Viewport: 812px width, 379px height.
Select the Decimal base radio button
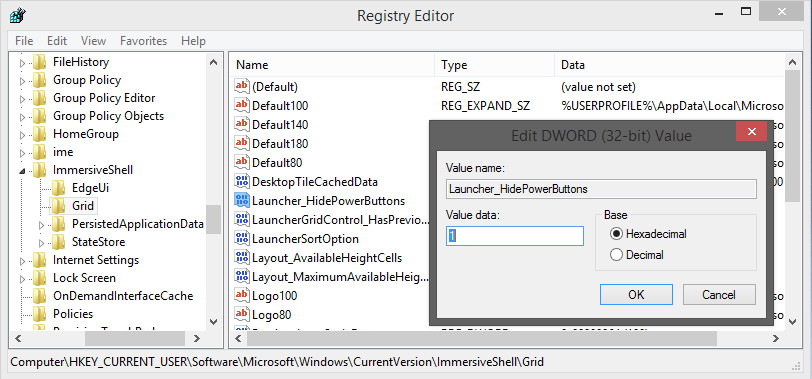(616, 255)
